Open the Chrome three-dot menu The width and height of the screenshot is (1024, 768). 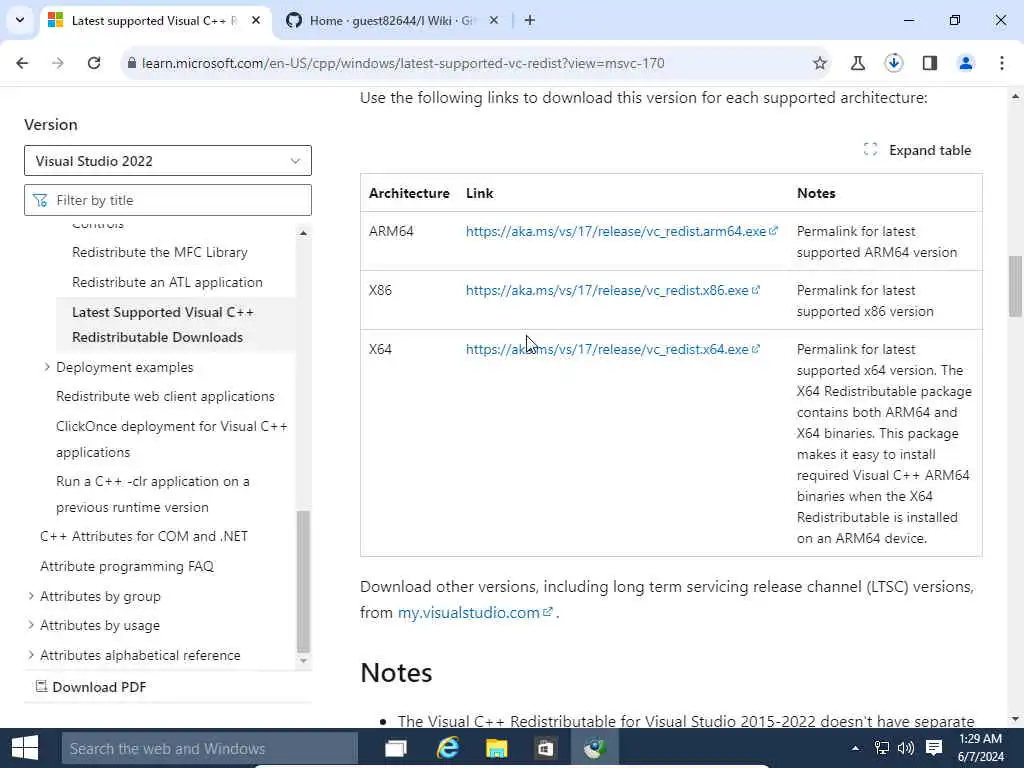(1002, 63)
